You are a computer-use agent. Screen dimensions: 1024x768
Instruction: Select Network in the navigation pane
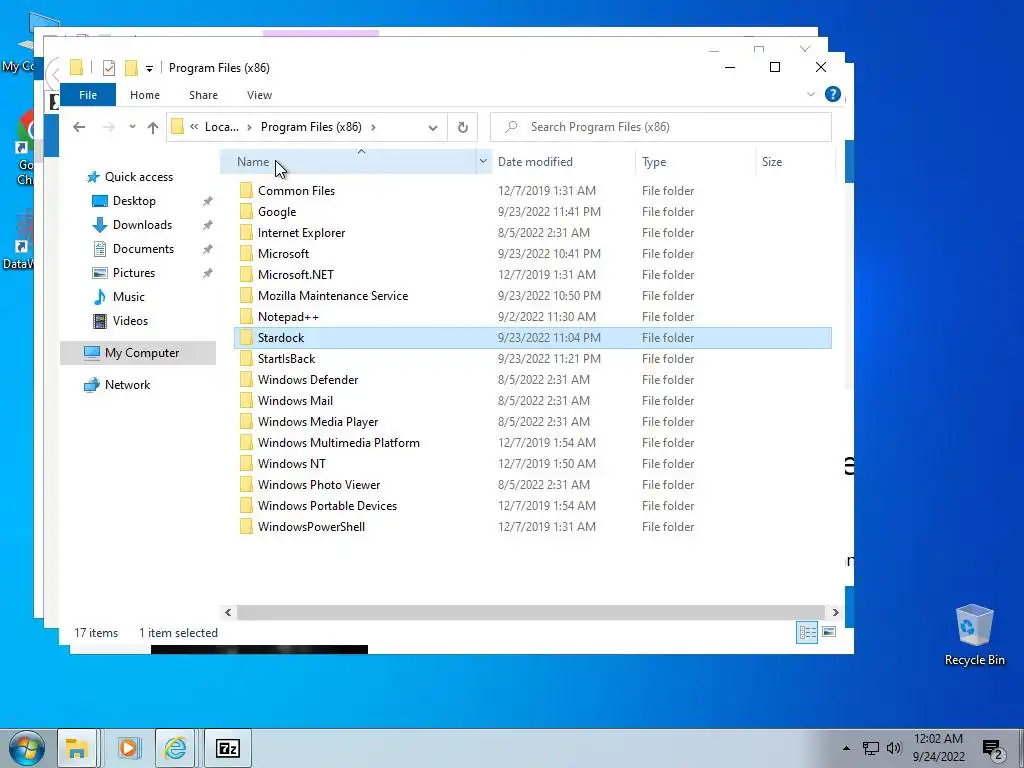[127, 385]
